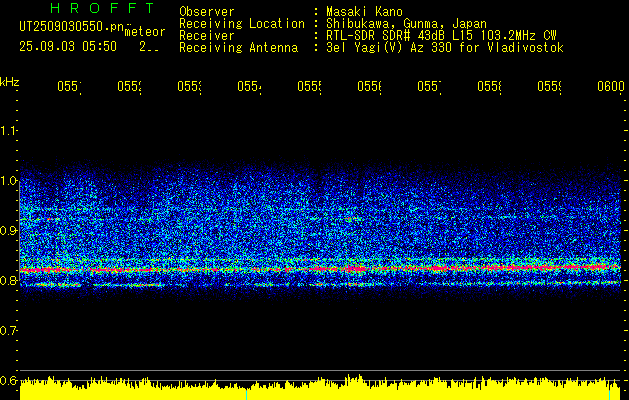The image size is (629, 400).
Task: Select the RTL-SDR SDR# receiver details text
Action: pos(442,36)
